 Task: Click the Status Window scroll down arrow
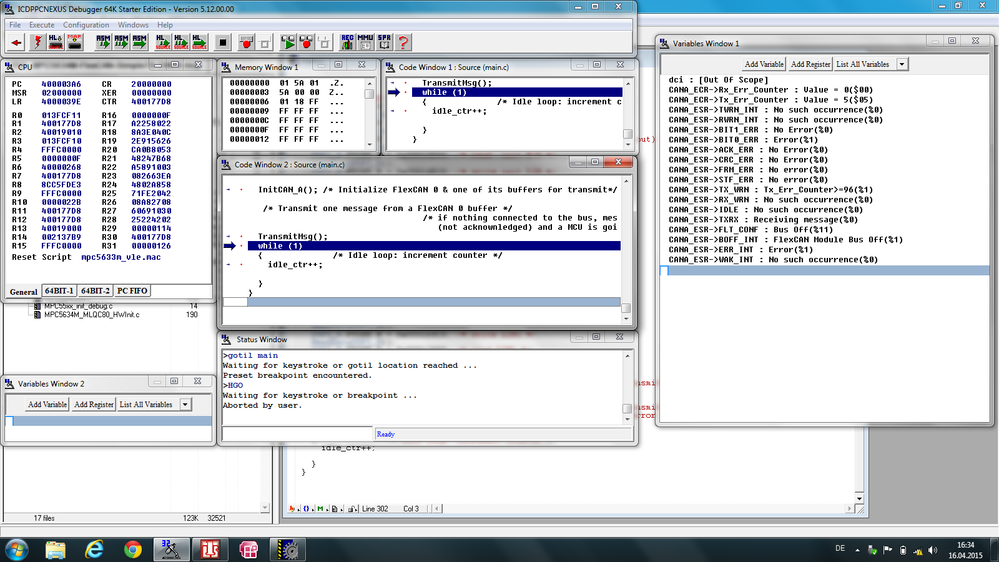point(627,419)
